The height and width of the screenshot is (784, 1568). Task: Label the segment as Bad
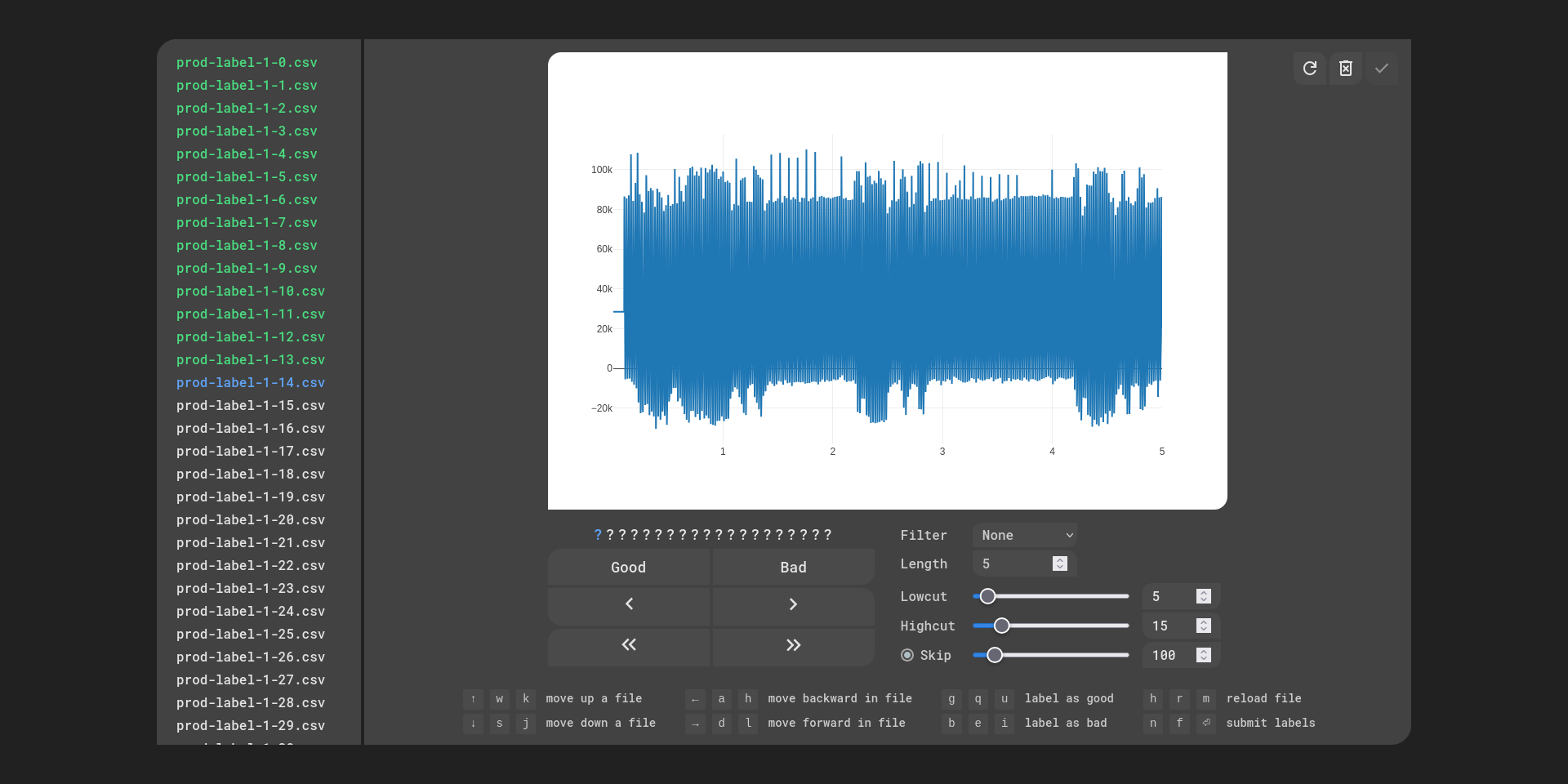click(x=793, y=568)
